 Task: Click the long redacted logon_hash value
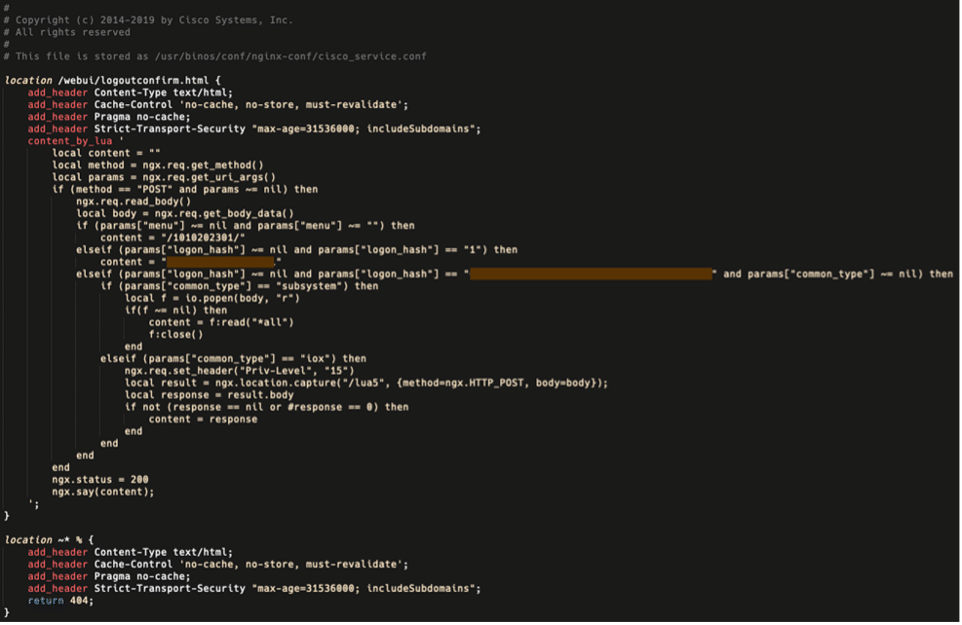[590, 274]
